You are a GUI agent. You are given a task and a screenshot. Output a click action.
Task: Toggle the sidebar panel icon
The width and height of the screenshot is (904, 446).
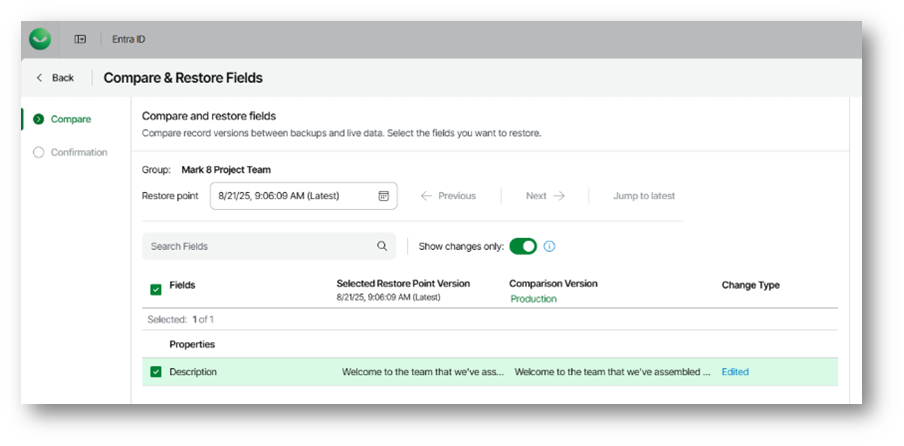(80, 39)
